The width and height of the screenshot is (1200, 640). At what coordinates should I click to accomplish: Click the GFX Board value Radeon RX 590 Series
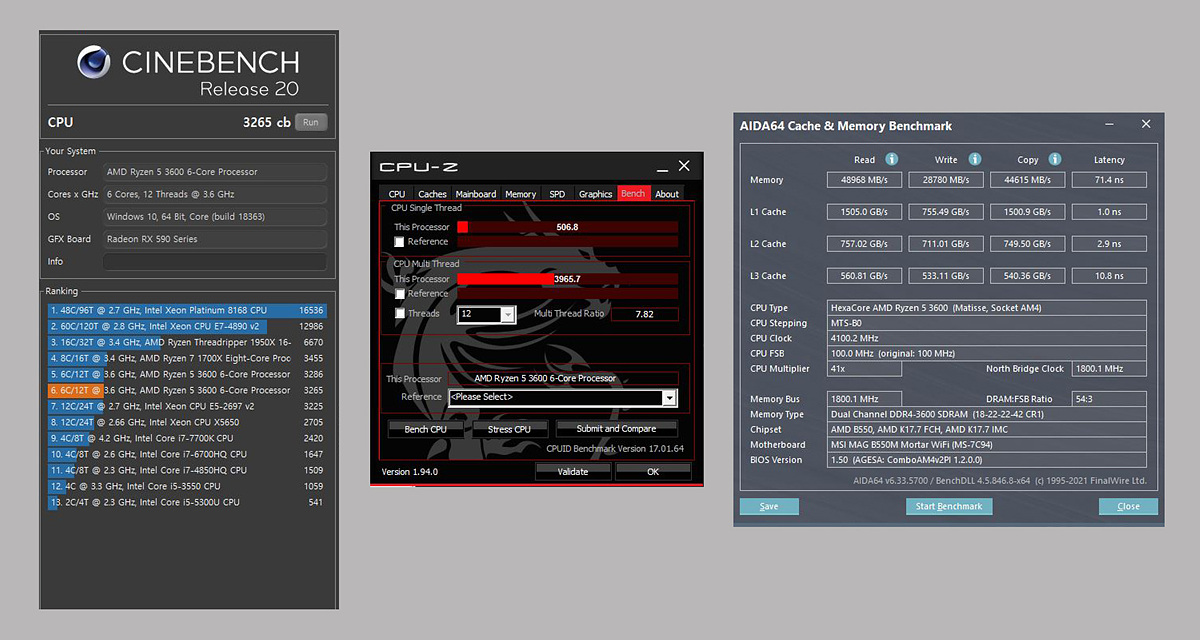click(215, 239)
